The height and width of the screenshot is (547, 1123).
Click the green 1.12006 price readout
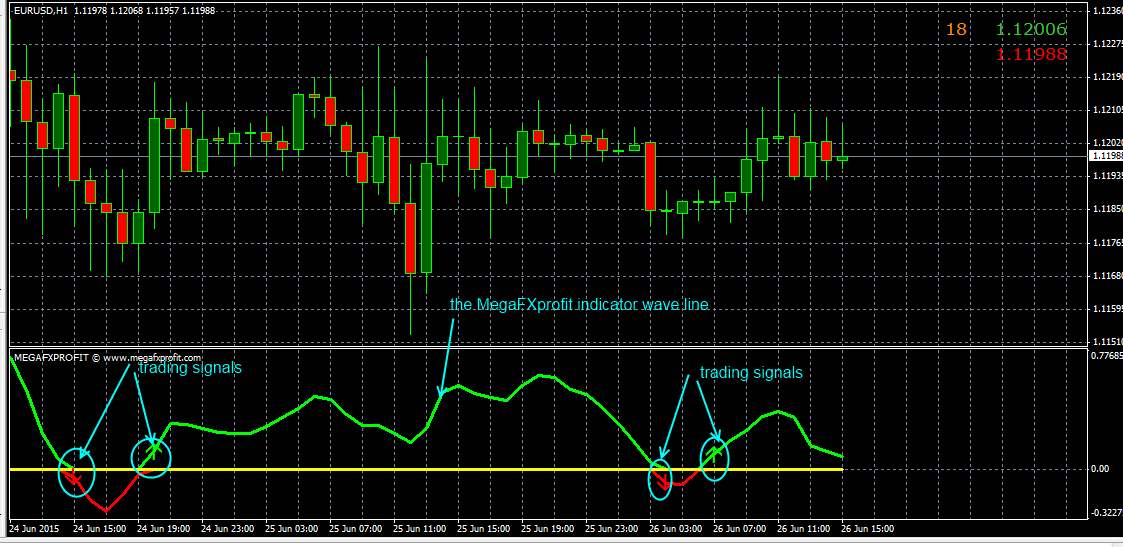(1031, 30)
